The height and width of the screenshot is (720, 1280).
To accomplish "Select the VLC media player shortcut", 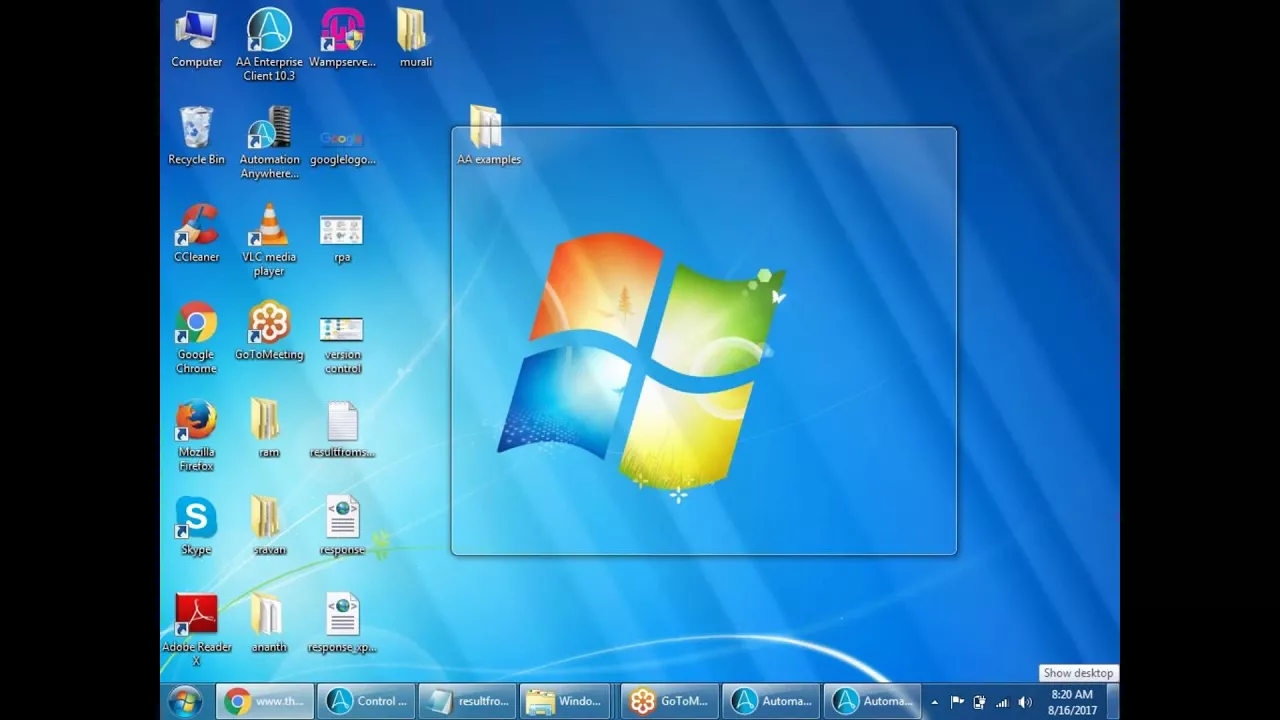I will [269, 240].
